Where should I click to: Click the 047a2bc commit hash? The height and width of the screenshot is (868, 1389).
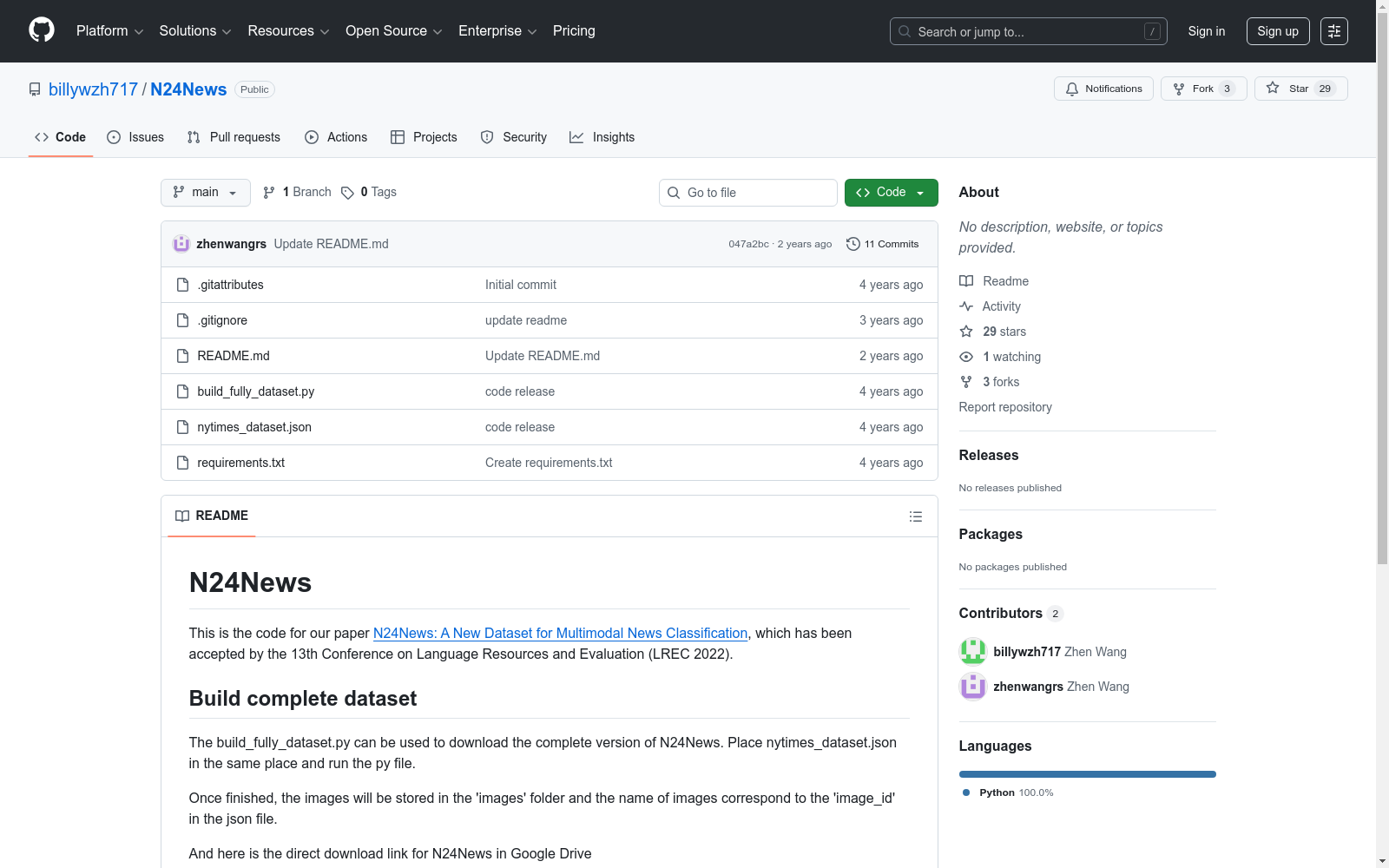point(748,244)
